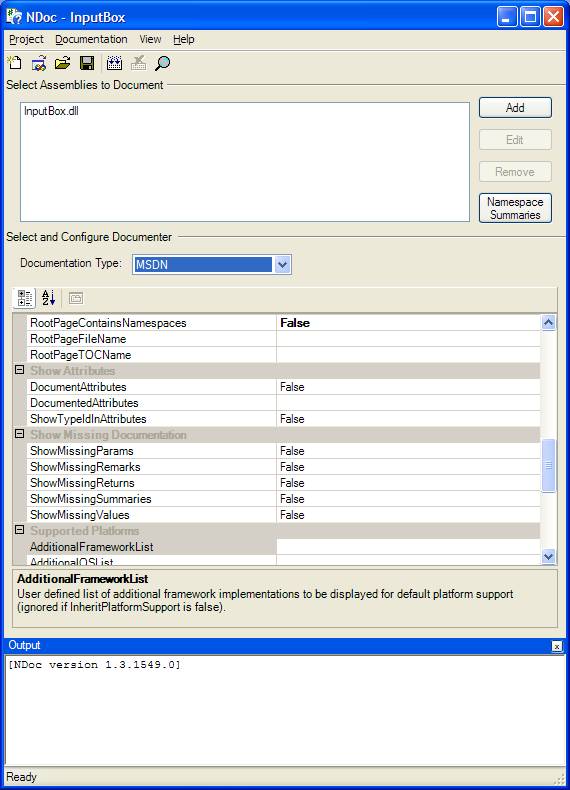Click property grid scrollbar down arrow

548,556
